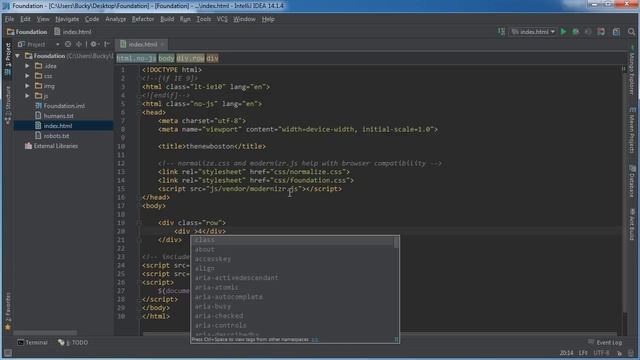
Task: Choose 'align' in autocomplete popup
Action: coord(292,268)
